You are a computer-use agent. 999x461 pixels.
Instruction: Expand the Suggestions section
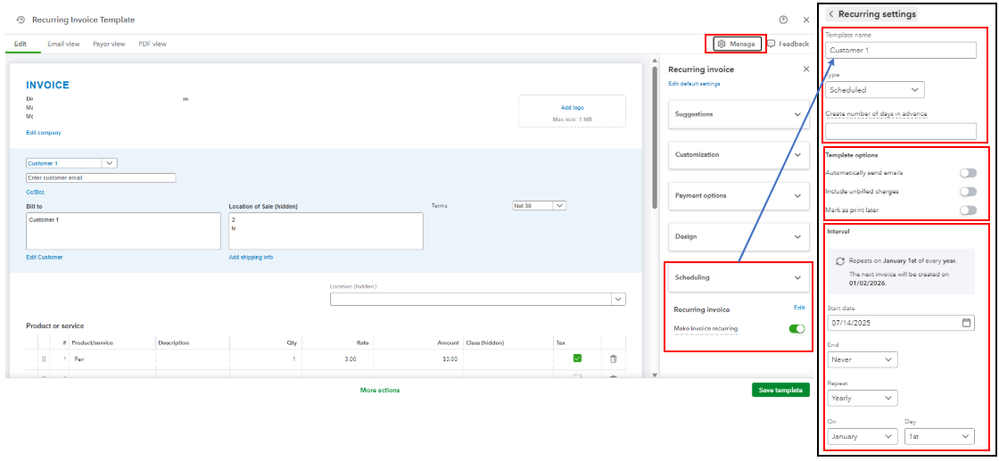[738, 114]
